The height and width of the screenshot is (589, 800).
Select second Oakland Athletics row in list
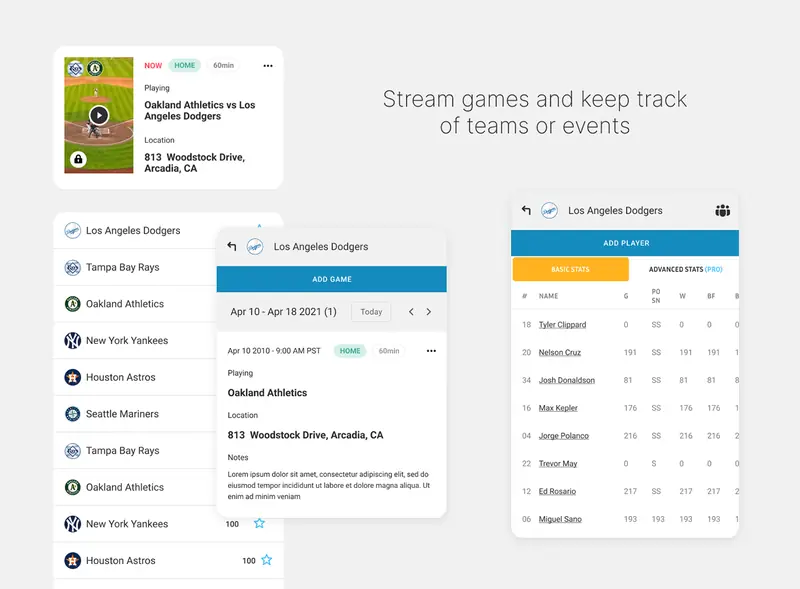pos(135,487)
